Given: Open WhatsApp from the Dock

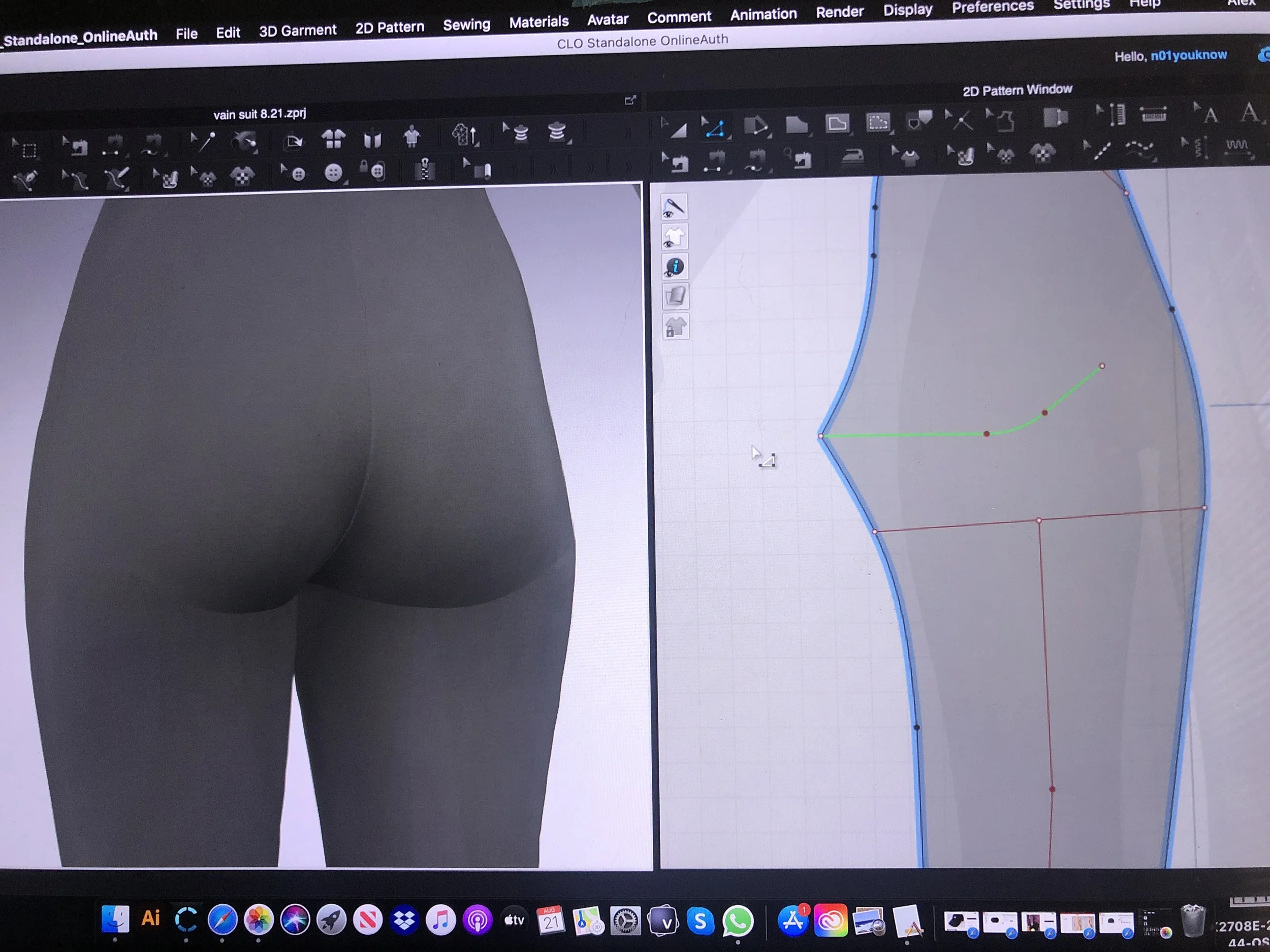Looking at the screenshot, I should (x=737, y=921).
